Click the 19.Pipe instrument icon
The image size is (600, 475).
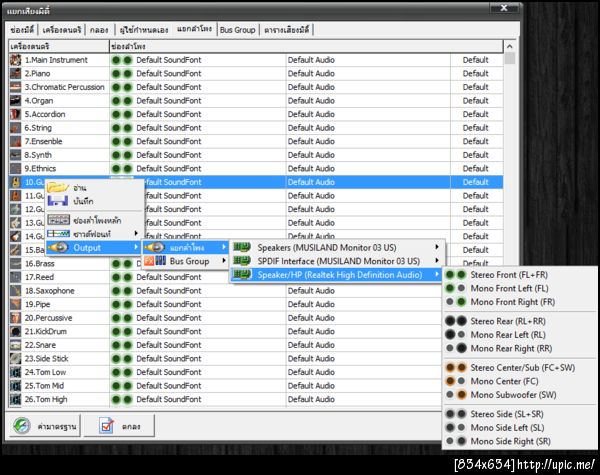click(x=15, y=304)
